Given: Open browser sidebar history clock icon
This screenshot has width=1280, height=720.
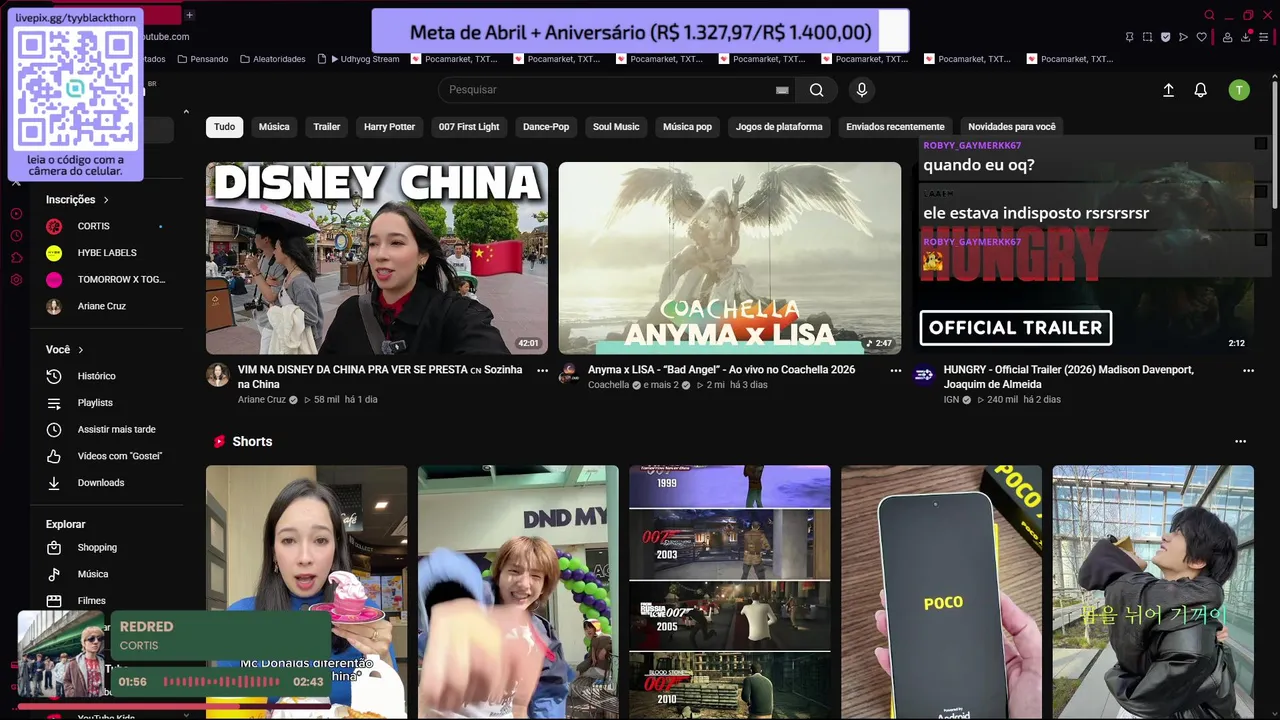Looking at the screenshot, I should click(16, 236).
